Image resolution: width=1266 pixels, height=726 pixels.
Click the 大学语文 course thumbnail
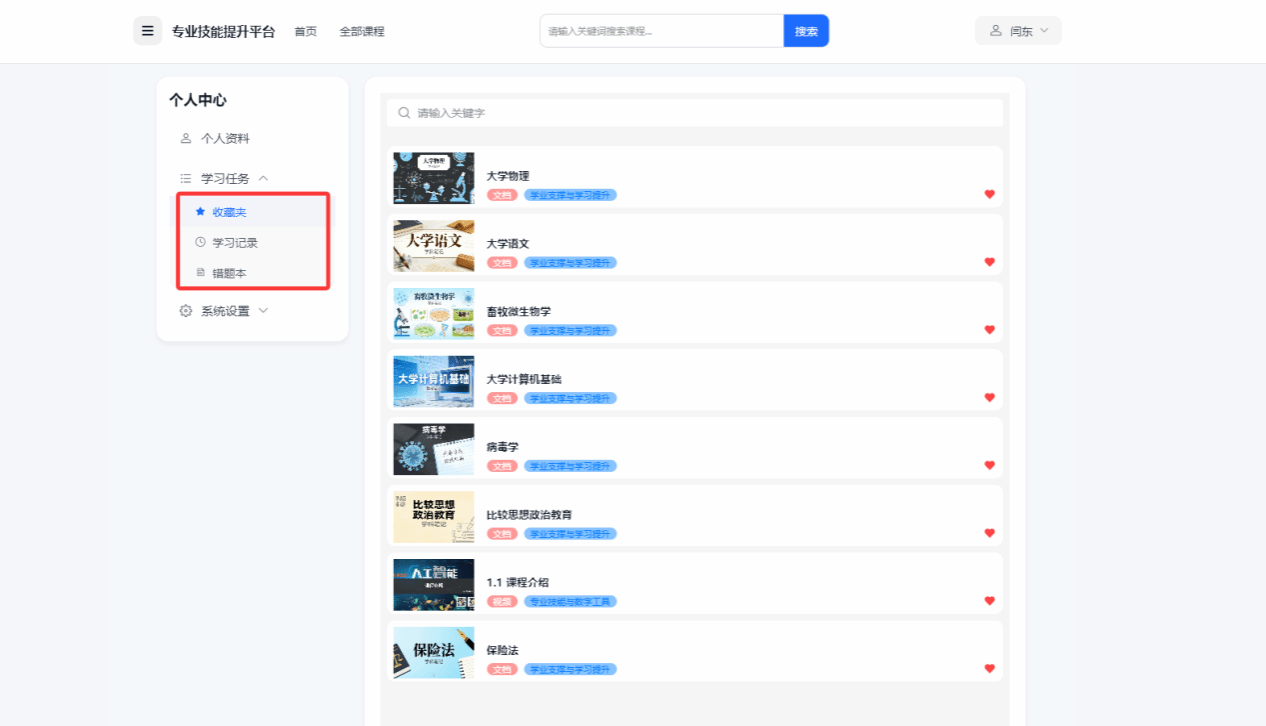(433, 246)
